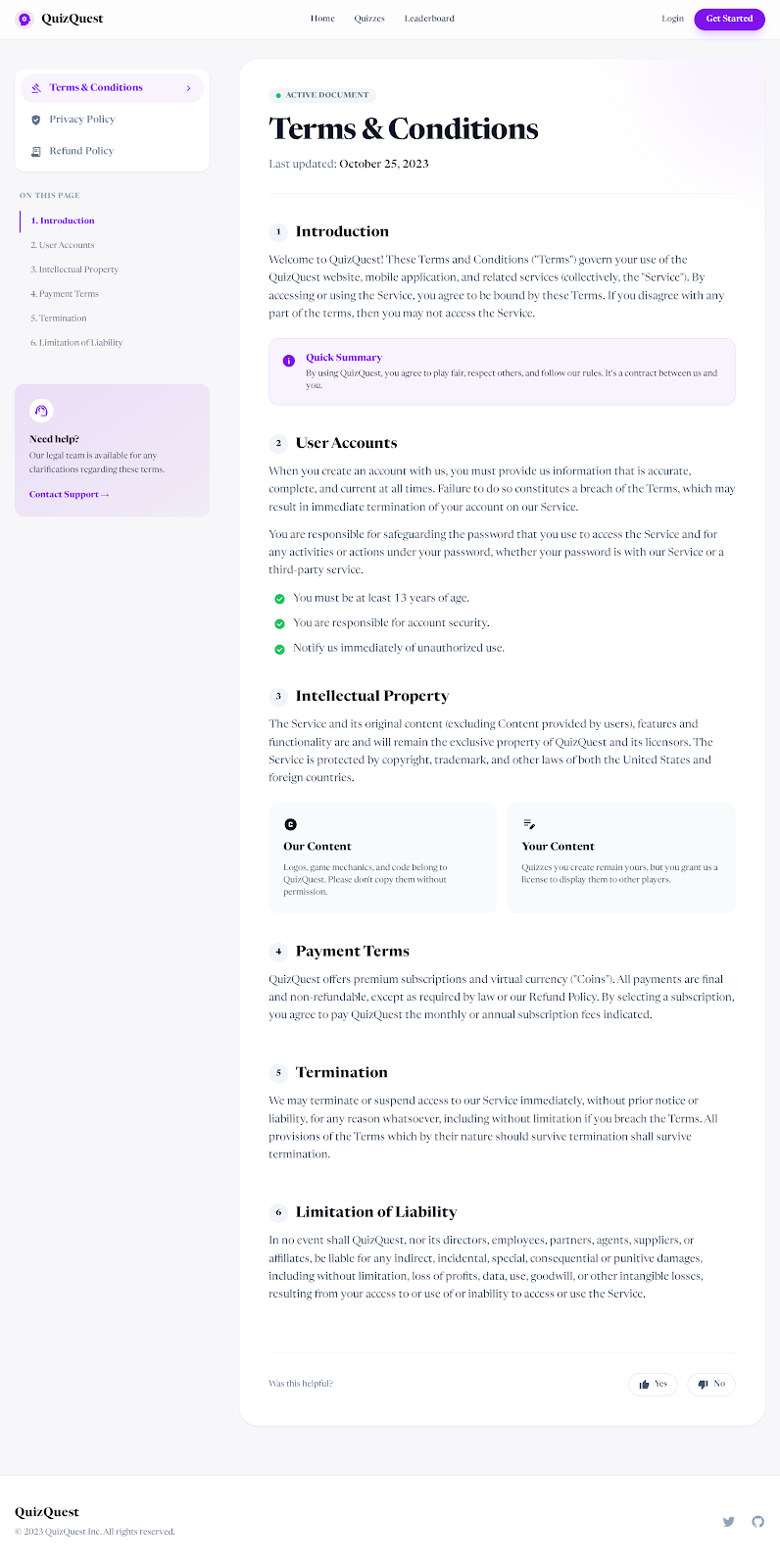780x1568 pixels.
Task: Open the Refund Policy section
Action: (81, 150)
